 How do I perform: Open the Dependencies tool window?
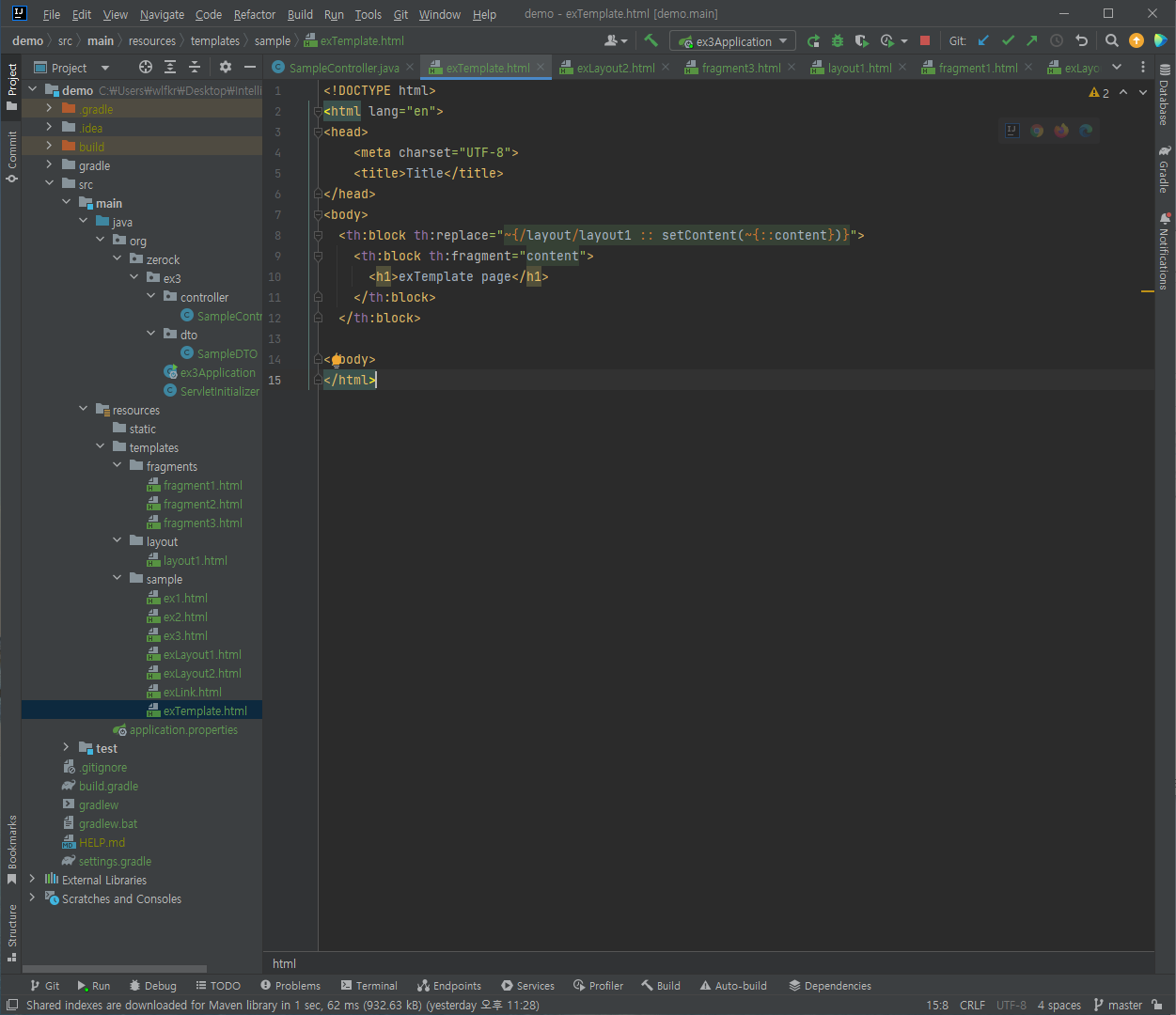(x=830, y=986)
